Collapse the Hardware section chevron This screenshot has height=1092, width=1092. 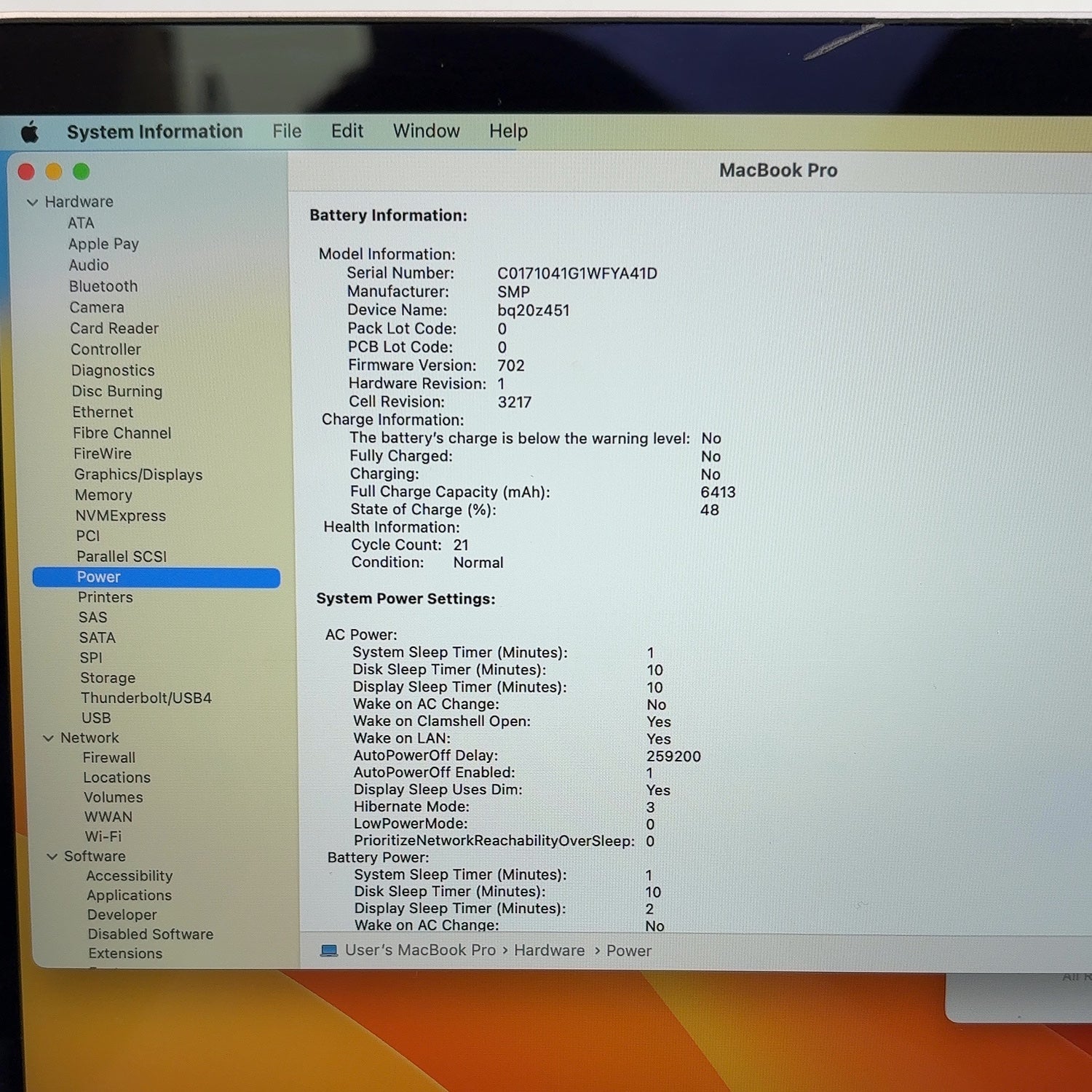click(x=32, y=202)
